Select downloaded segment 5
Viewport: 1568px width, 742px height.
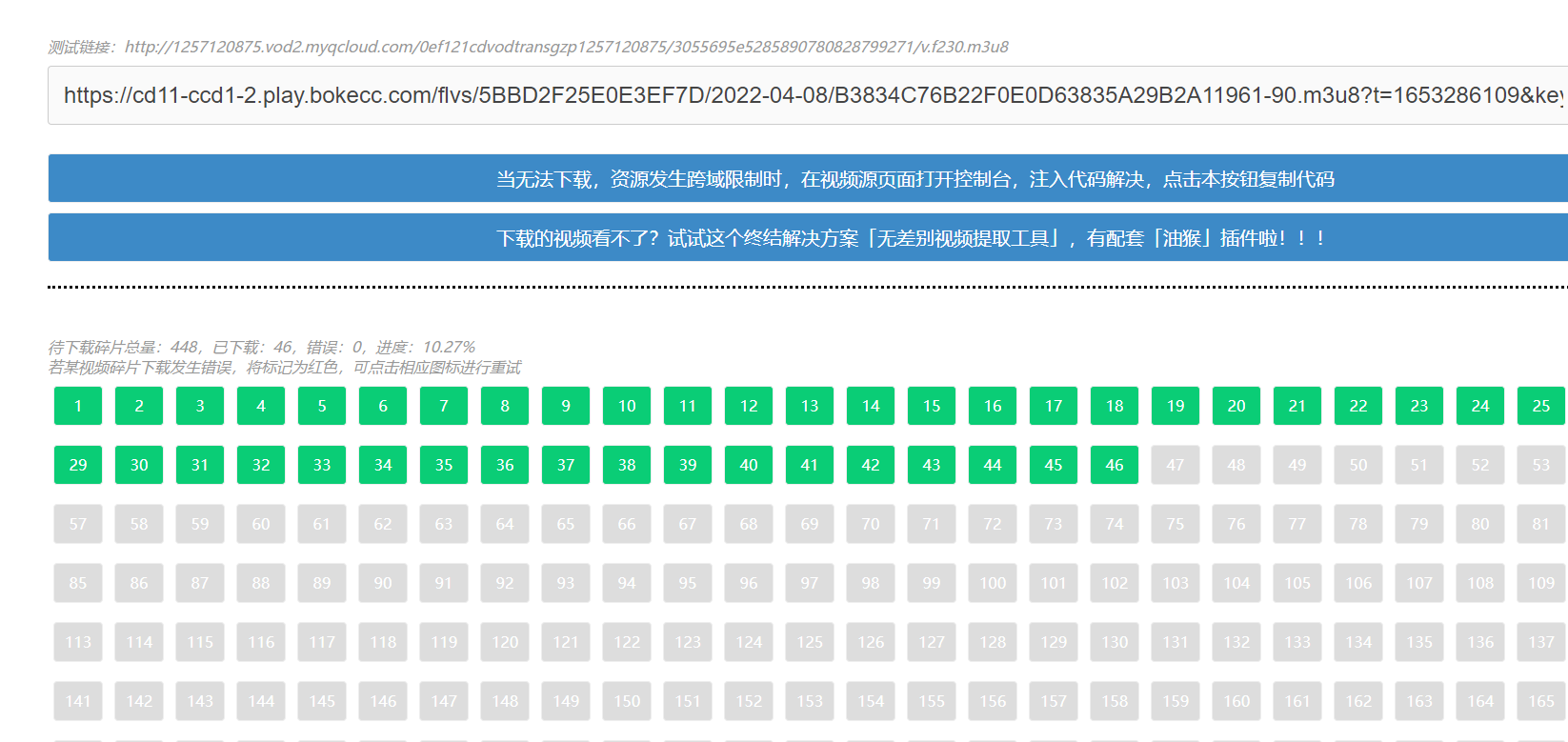click(322, 406)
